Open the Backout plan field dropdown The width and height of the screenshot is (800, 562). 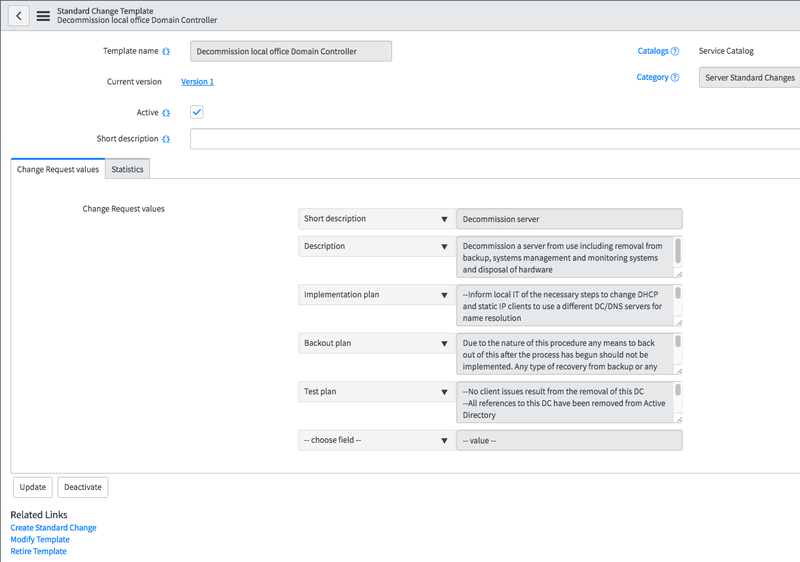pos(377,343)
